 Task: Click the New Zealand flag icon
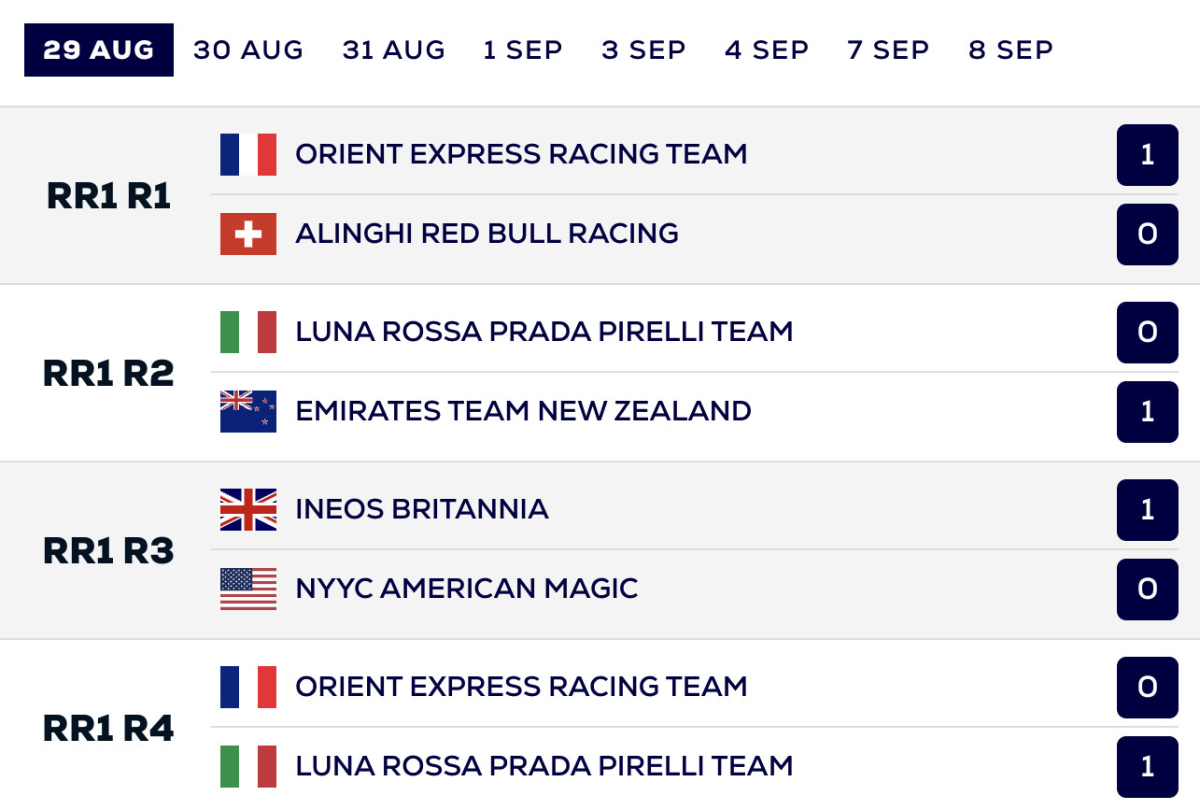(x=248, y=411)
